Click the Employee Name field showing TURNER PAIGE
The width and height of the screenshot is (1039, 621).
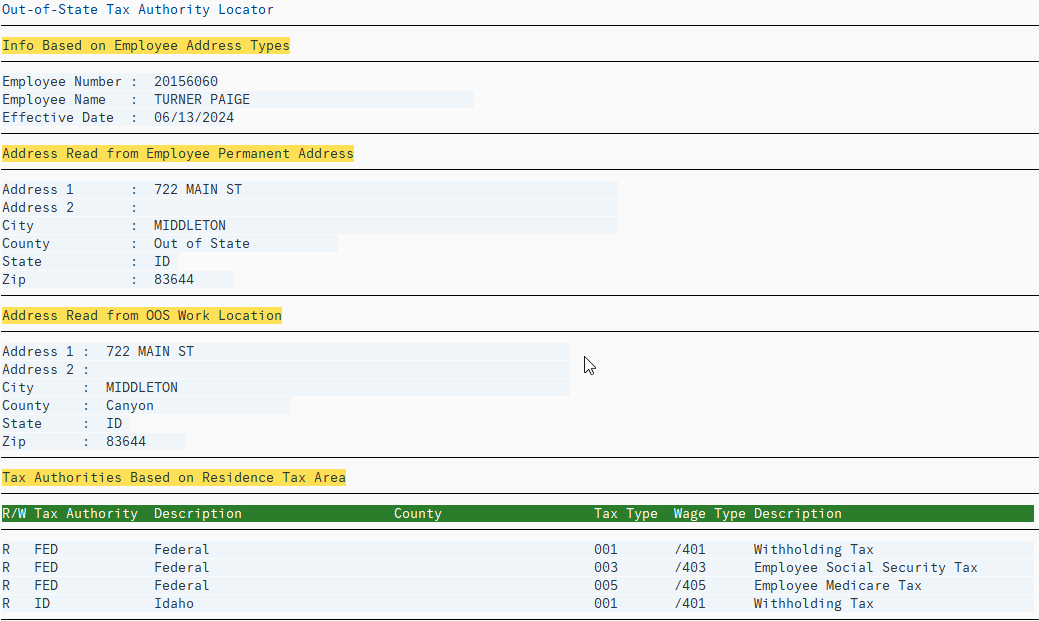(200, 99)
